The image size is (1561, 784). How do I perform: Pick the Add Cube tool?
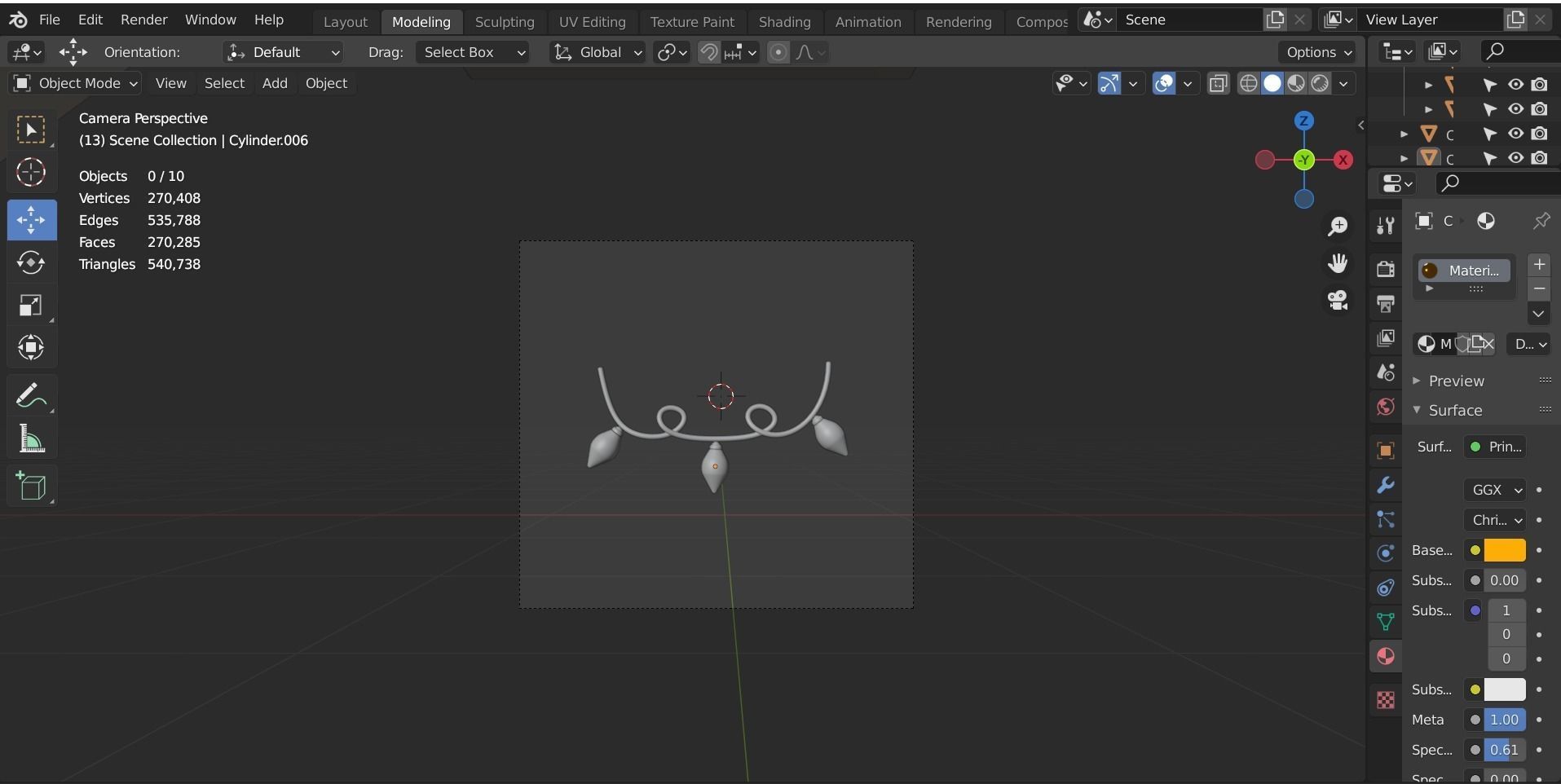pyautogui.click(x=32, y=487)
